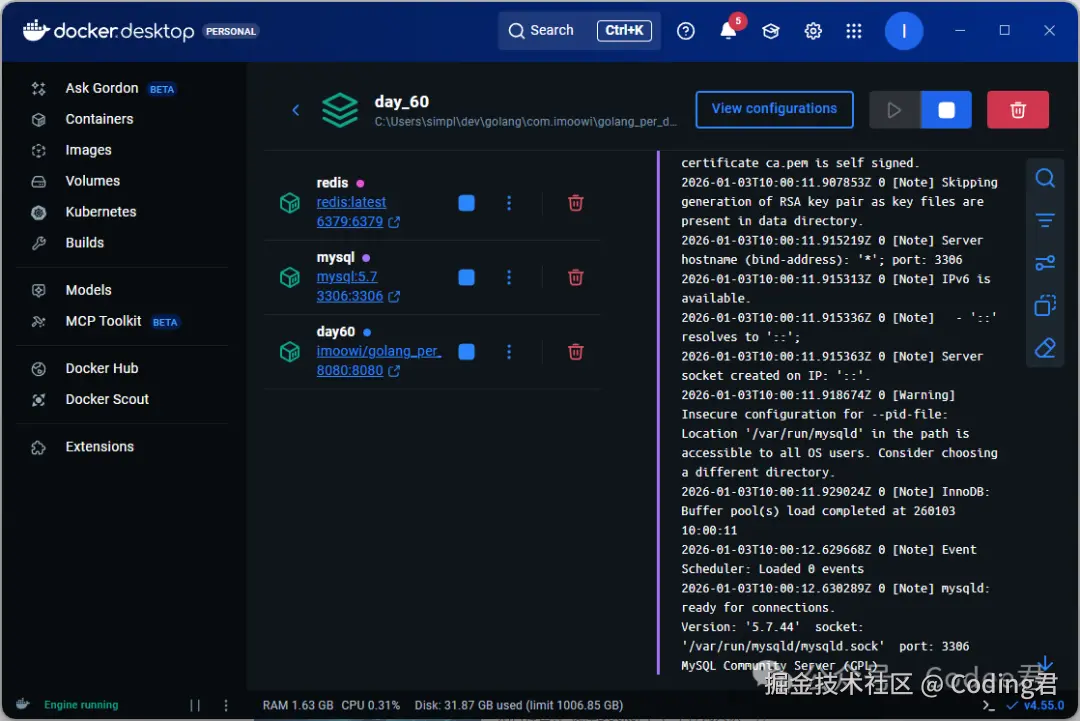The width and height of the screenshot is (1080, 721).
Task: Pause Docker engine in status bar
Action: tap(195, 705)
